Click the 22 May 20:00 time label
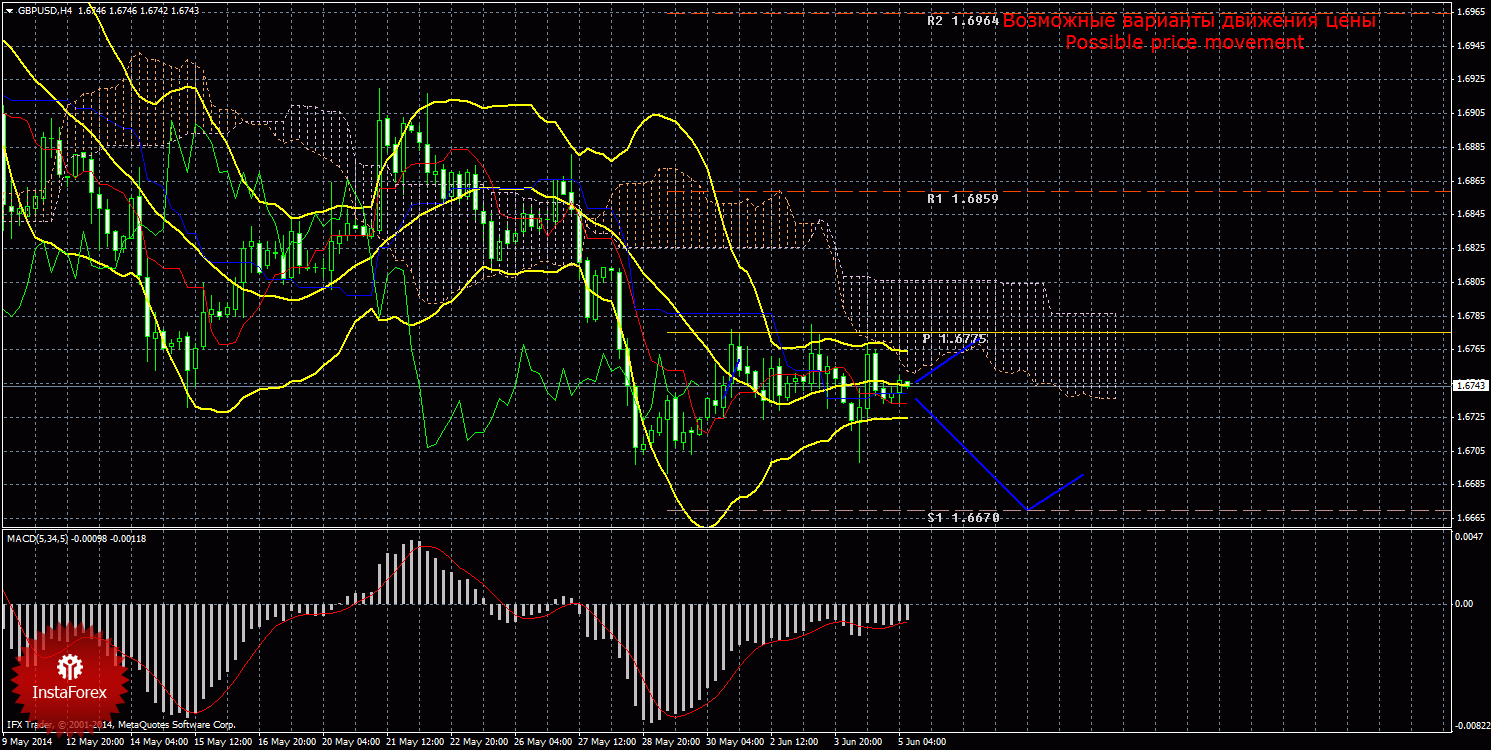This screenshot has height=750, width=1491. [479, 743]
